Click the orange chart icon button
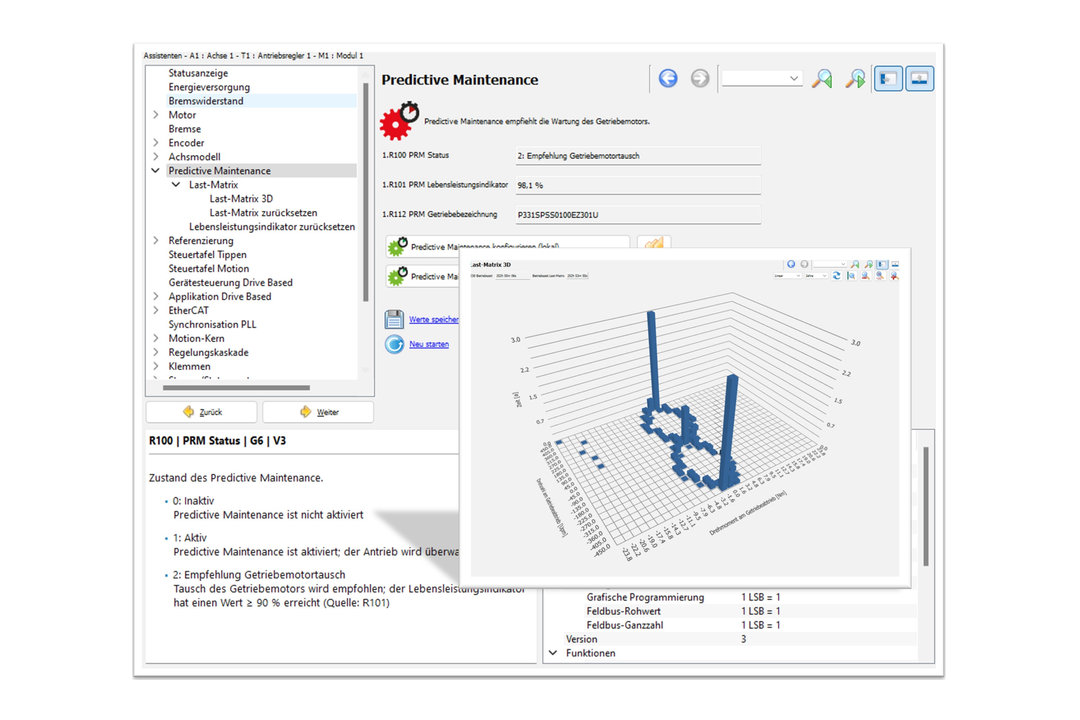This screenshot has width=1080, height=720. 654,243
